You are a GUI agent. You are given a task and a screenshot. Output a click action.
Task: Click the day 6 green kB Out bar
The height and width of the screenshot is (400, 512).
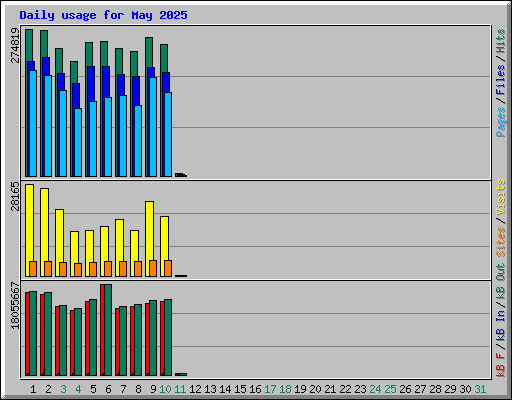(108, 330)
